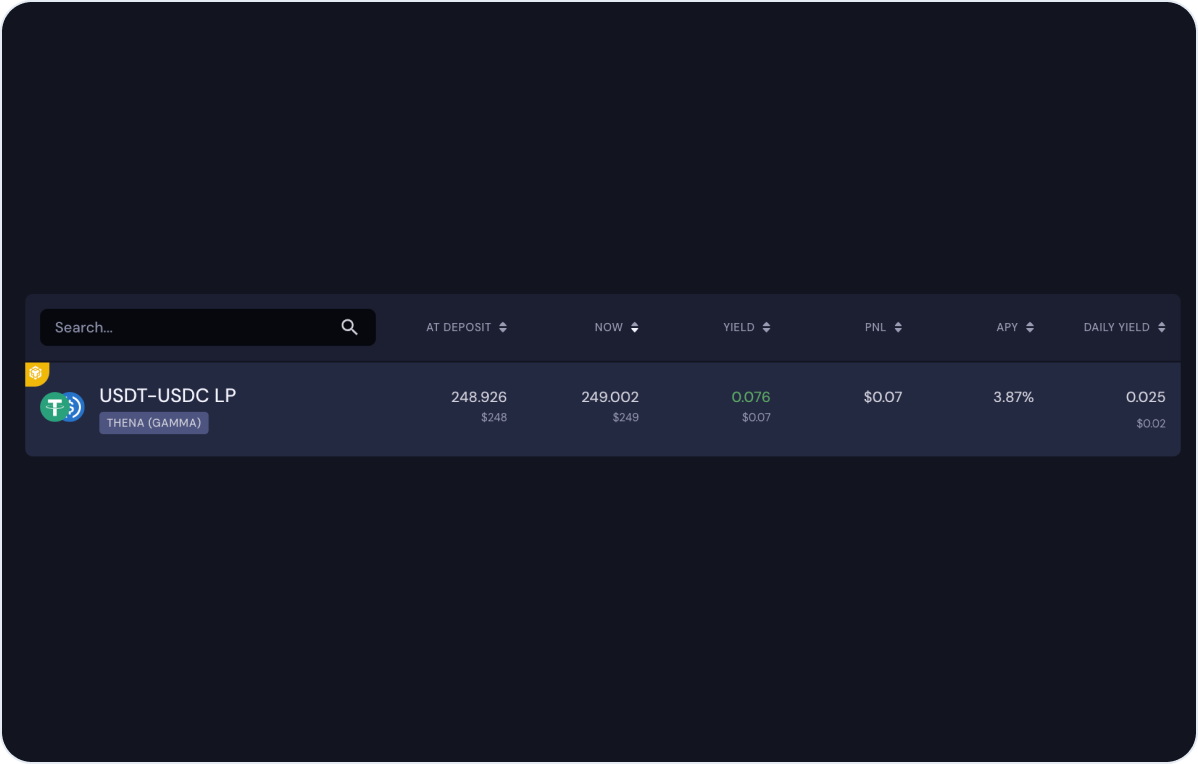Select the $0.07 under yield
The height and width of the screenshot is (764, 1198).
[x=756, y=417]
